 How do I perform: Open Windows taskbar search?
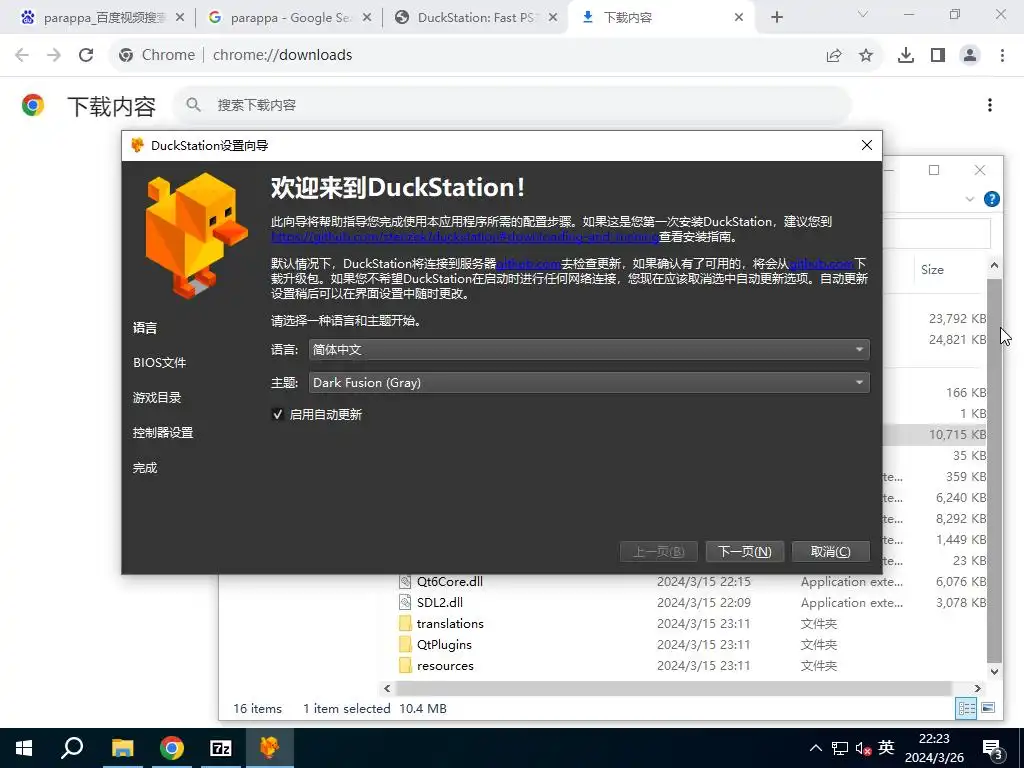(x=72, y=748)
